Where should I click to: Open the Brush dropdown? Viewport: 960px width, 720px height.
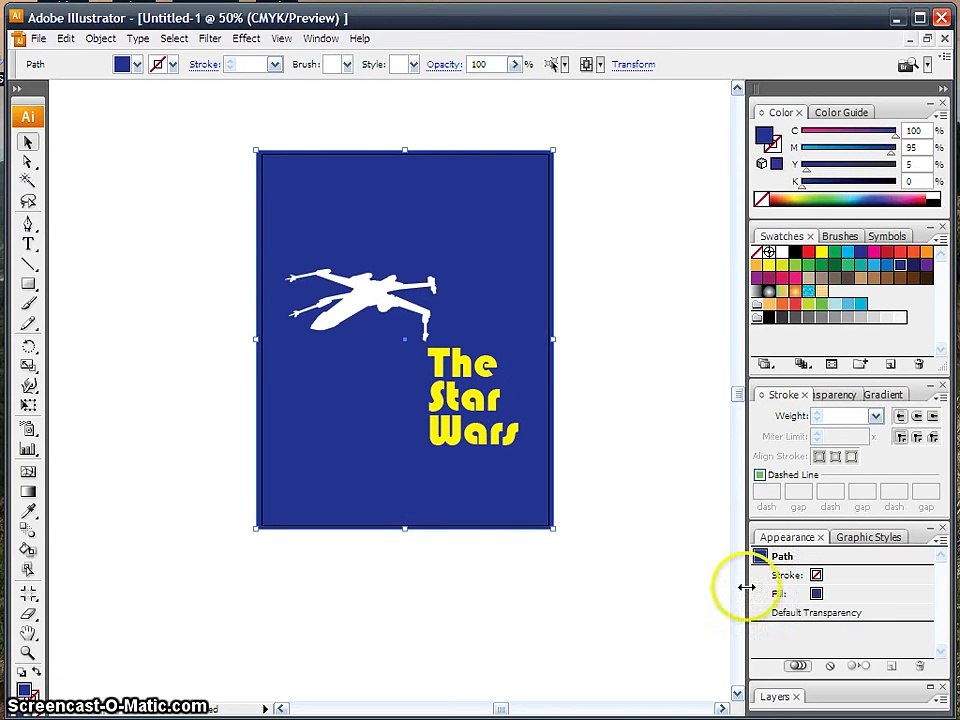click(347, 64)
